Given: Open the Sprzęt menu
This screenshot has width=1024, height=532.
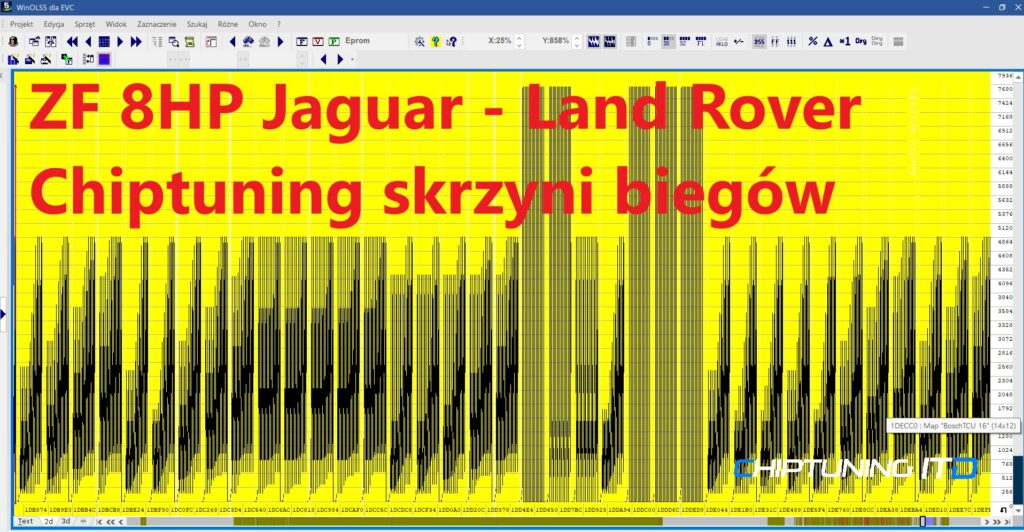Looking at the screenshot, I should click(85, 24).
